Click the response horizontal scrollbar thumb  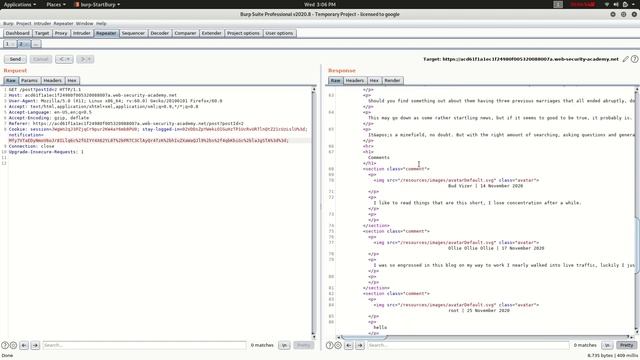364,337
